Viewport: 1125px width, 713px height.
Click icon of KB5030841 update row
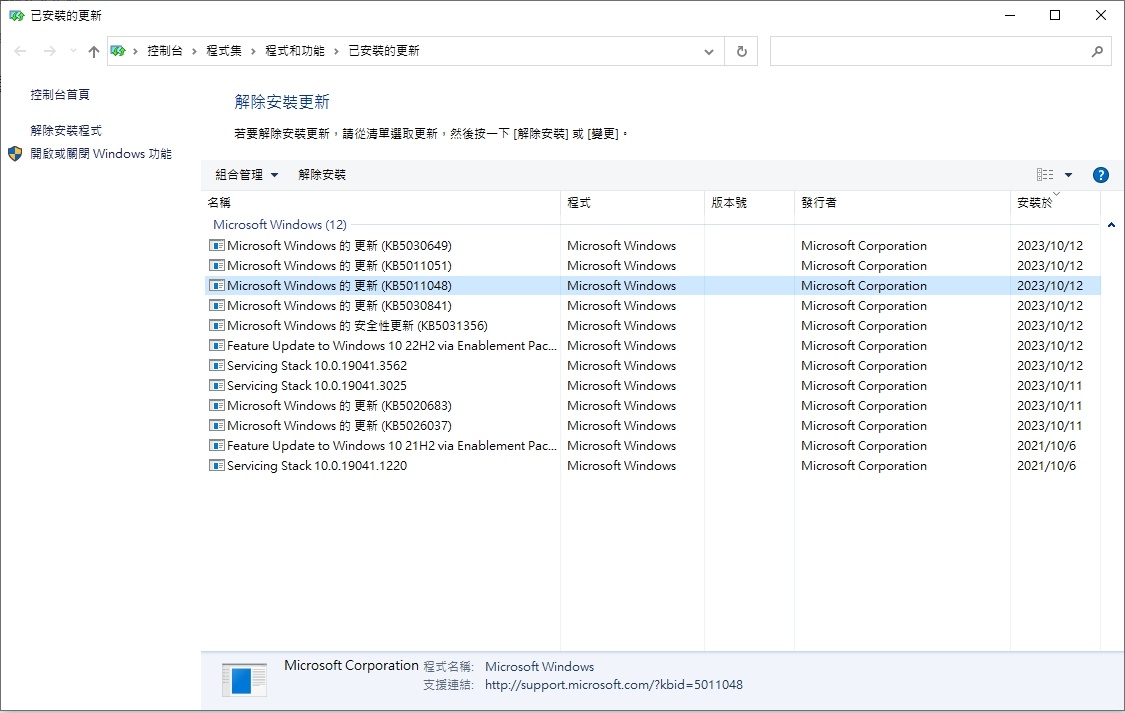pos(217,306)
